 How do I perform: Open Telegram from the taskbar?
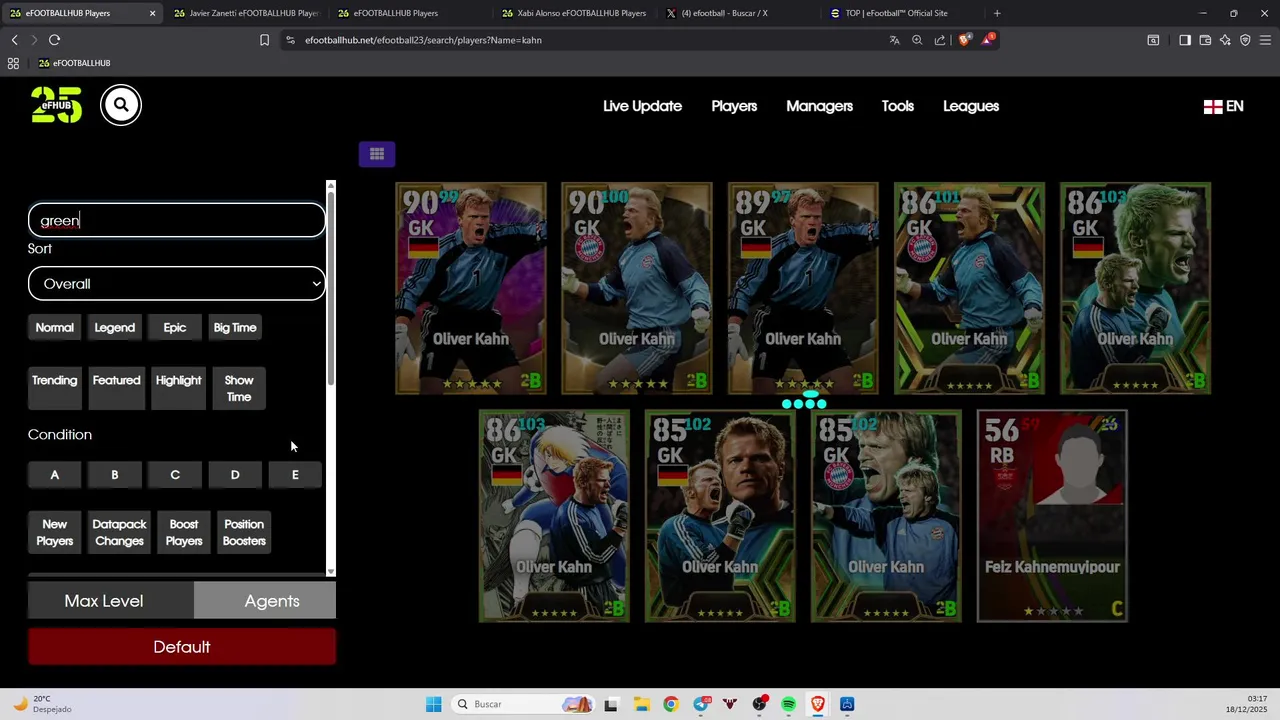[x=701, y=704]
